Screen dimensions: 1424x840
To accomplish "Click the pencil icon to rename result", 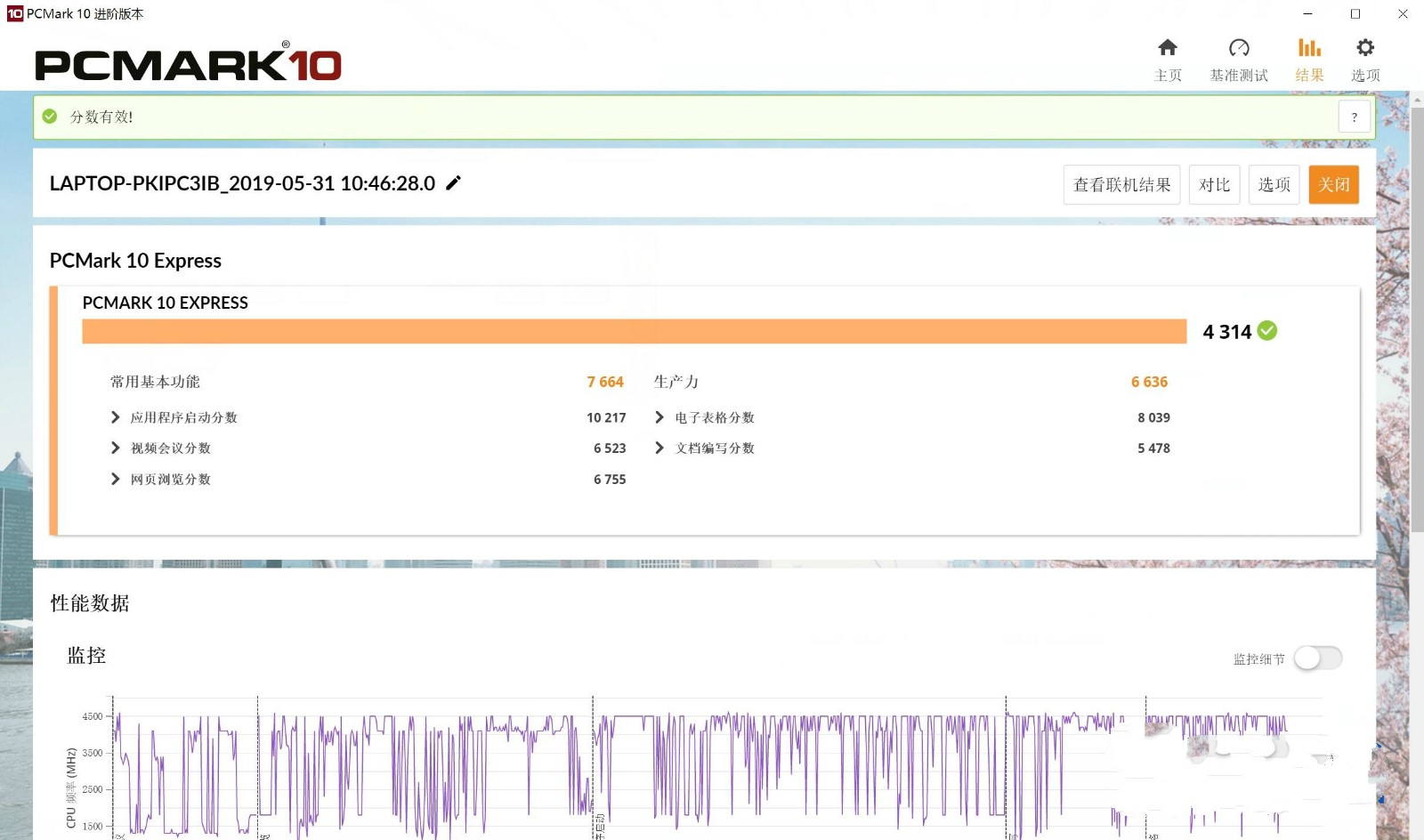I will [453, 183].
